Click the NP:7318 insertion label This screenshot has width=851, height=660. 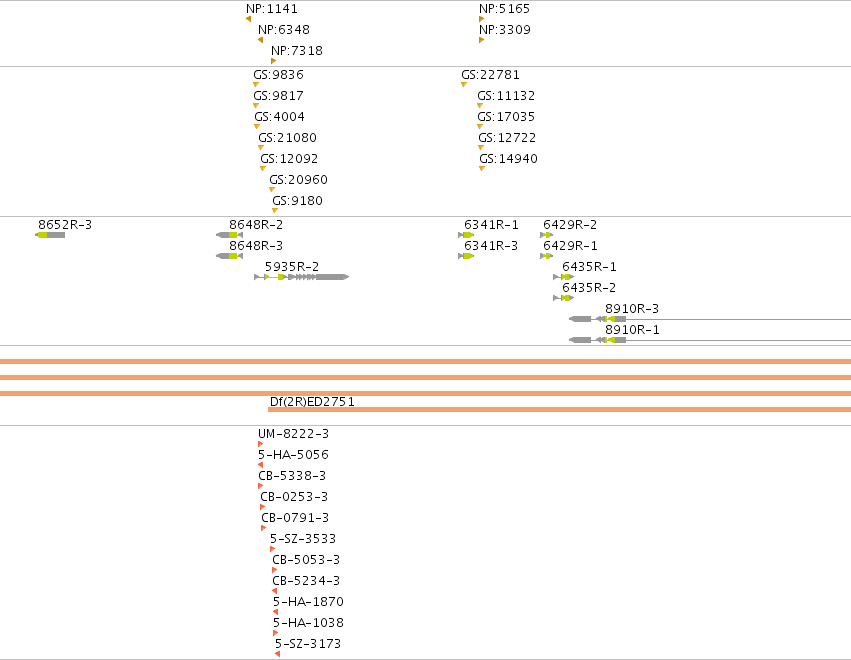point(297,51)
